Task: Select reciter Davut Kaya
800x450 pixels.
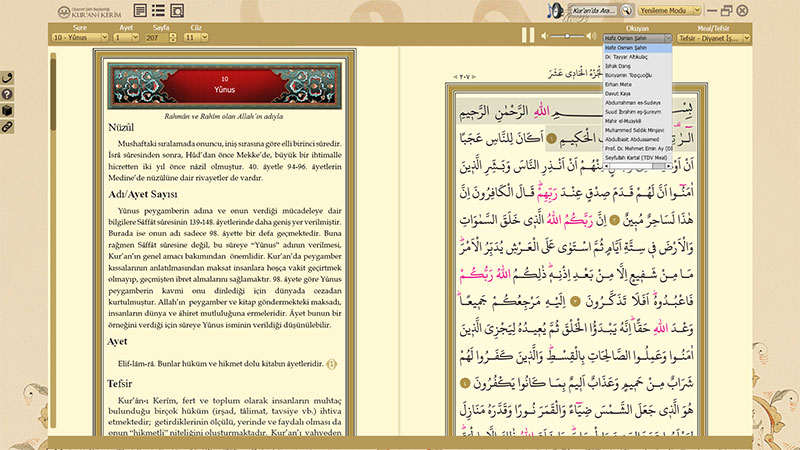Action: click(637, 94)
